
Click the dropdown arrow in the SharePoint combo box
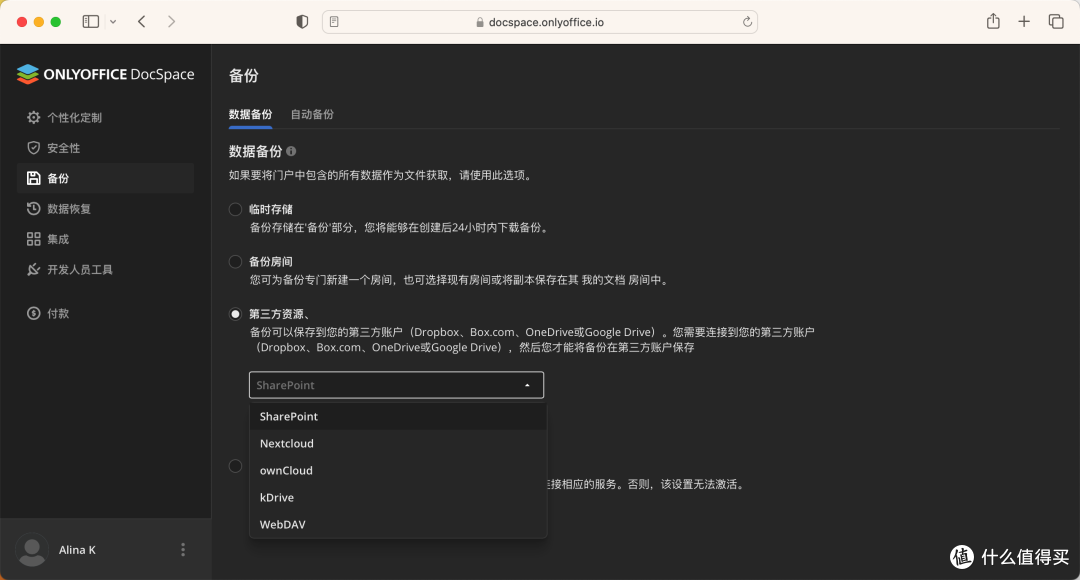[527, 386]
